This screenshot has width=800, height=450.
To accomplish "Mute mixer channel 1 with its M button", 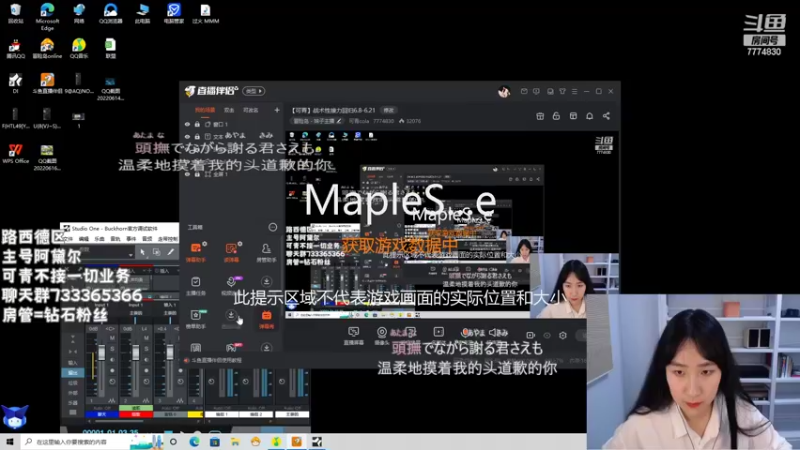I will (112, 338).
